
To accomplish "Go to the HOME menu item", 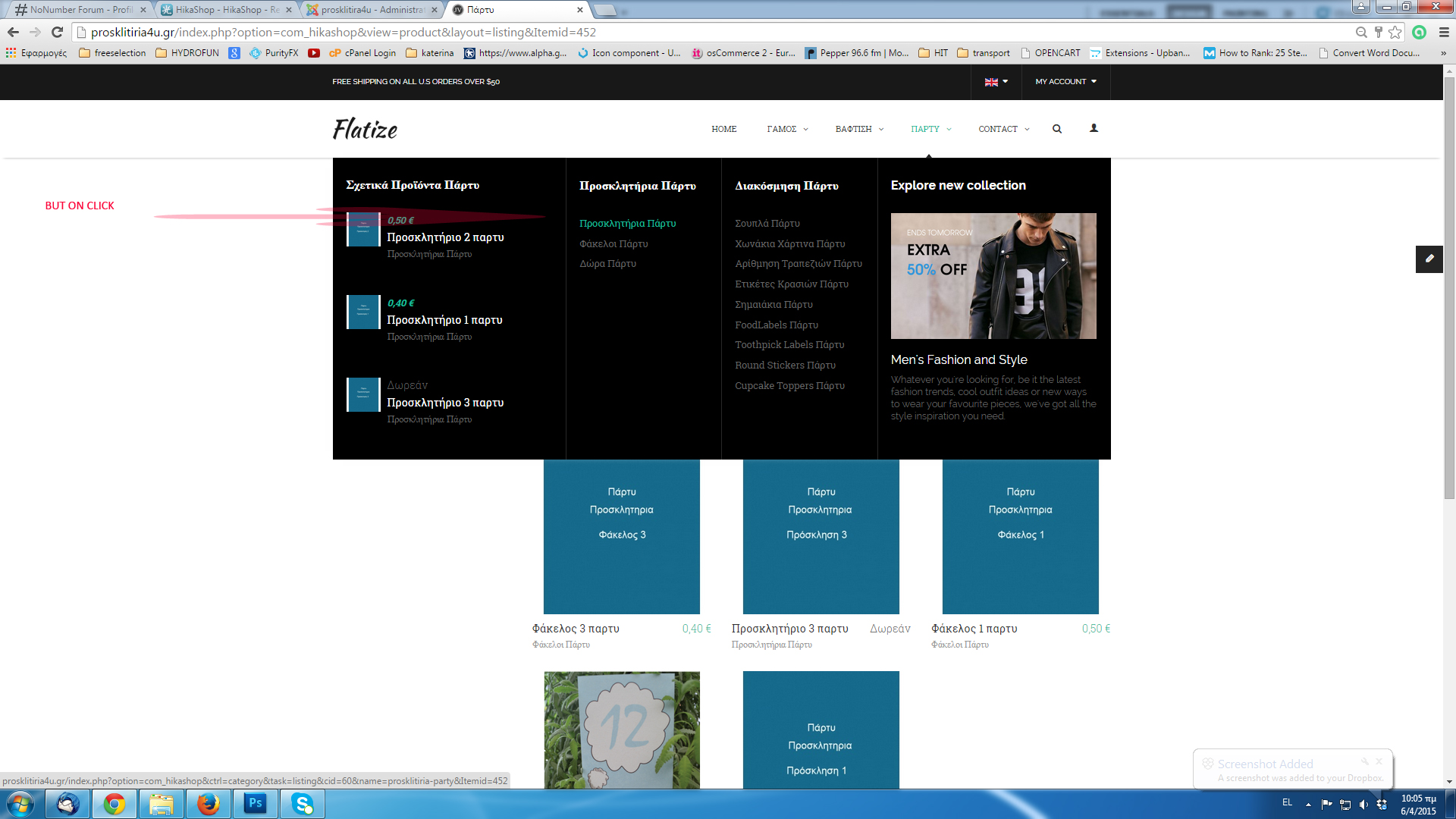I will 723,129.
